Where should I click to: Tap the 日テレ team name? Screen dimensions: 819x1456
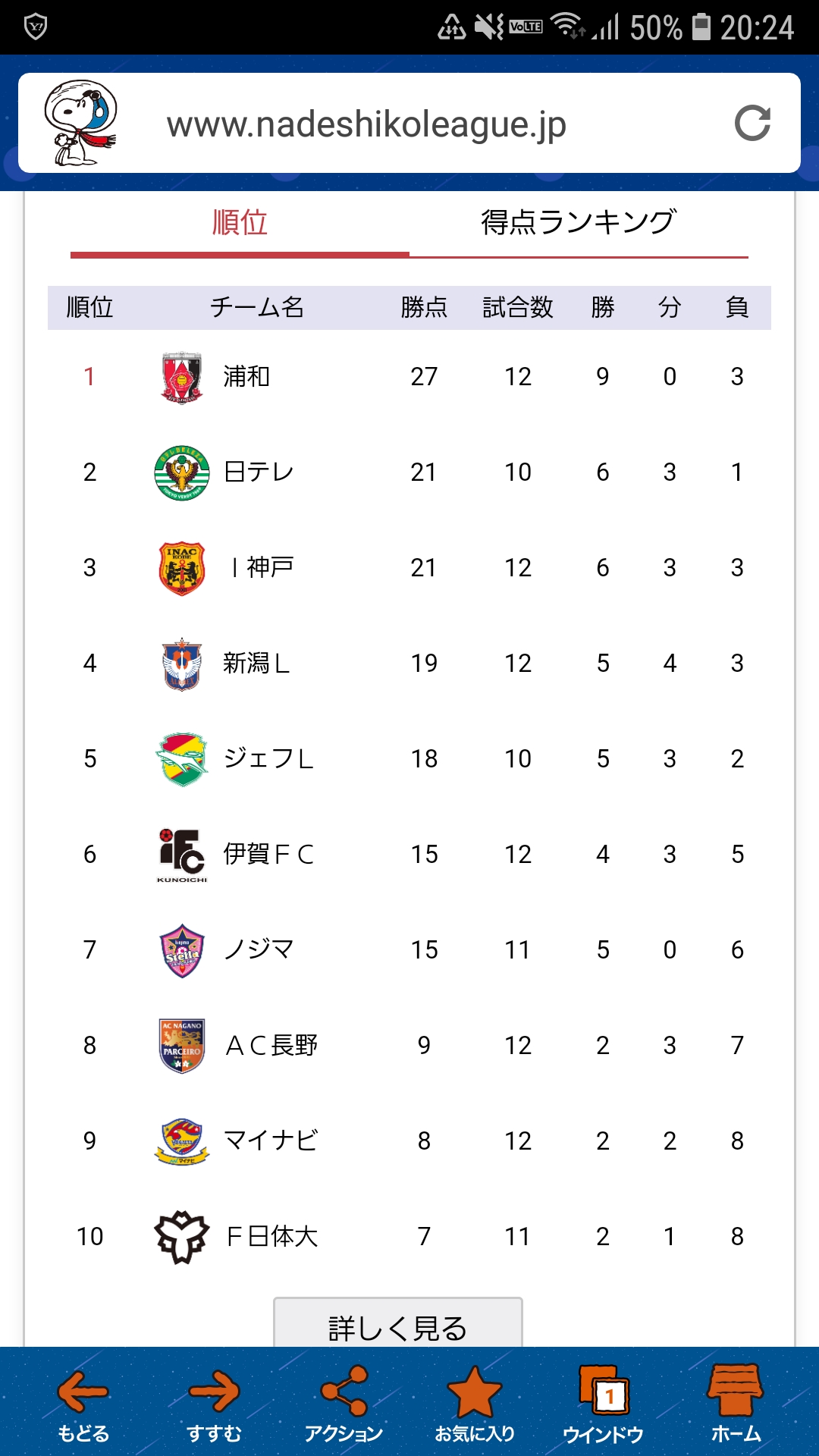259,472
